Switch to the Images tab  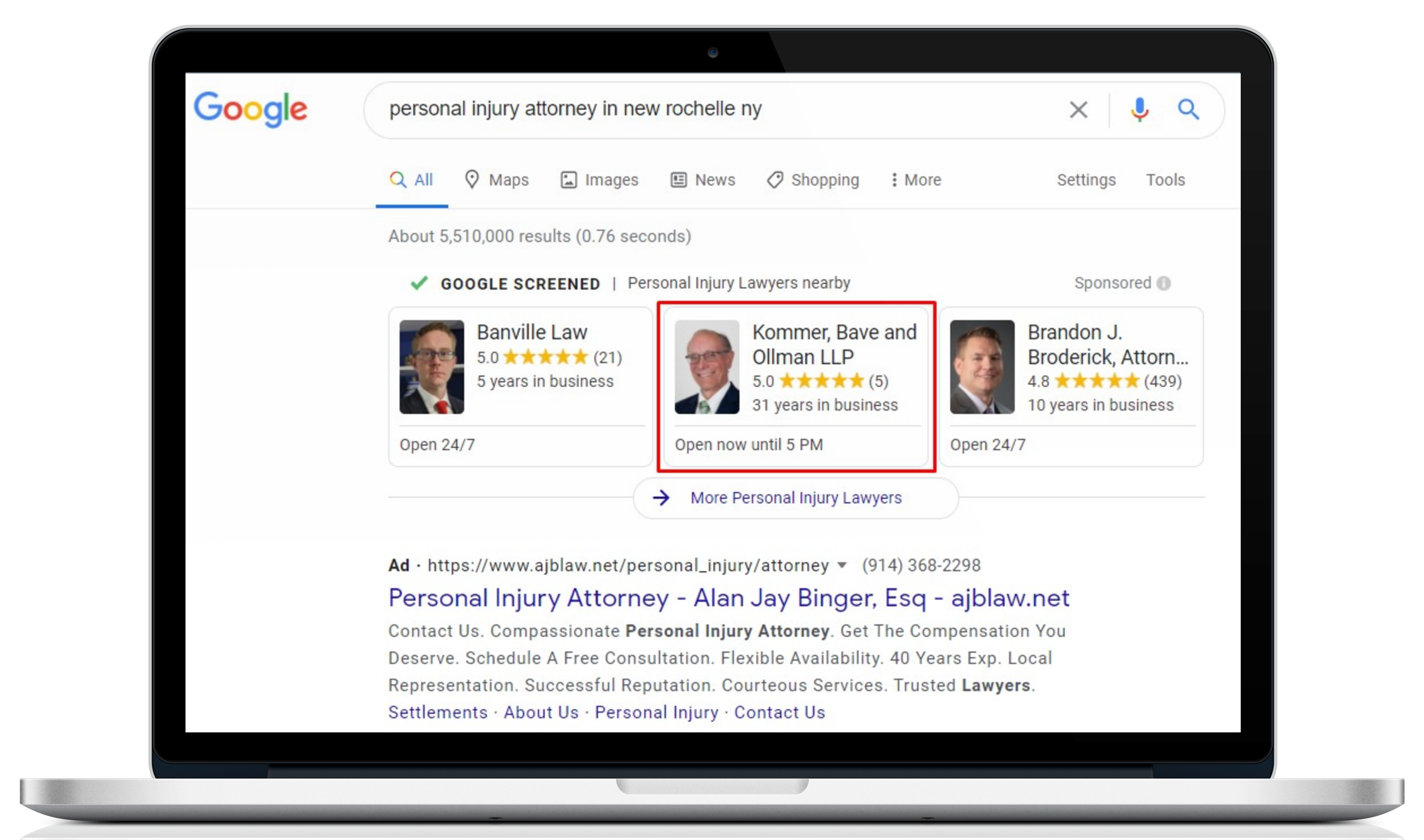[x=599, y=180]
